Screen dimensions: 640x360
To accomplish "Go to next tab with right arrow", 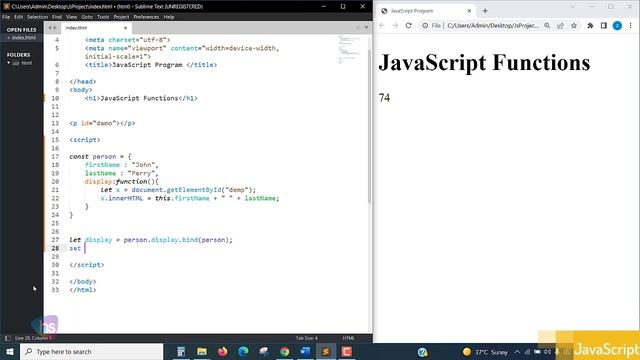I will tap(55, 28).
